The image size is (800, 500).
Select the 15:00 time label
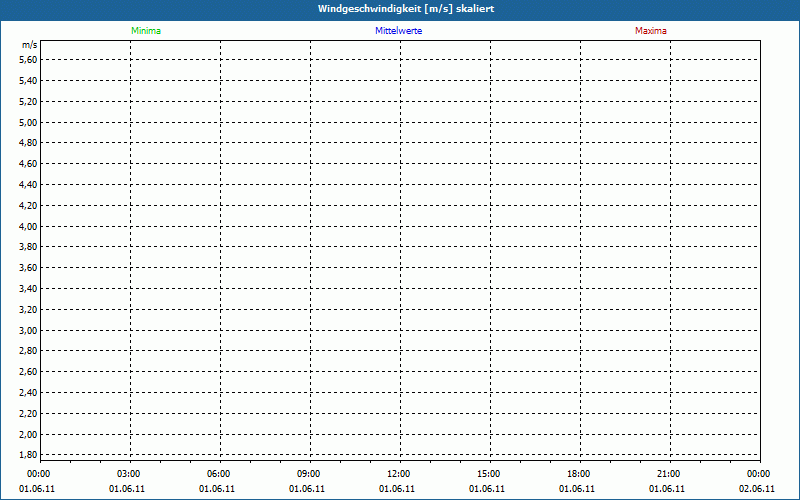pos(489,474)
